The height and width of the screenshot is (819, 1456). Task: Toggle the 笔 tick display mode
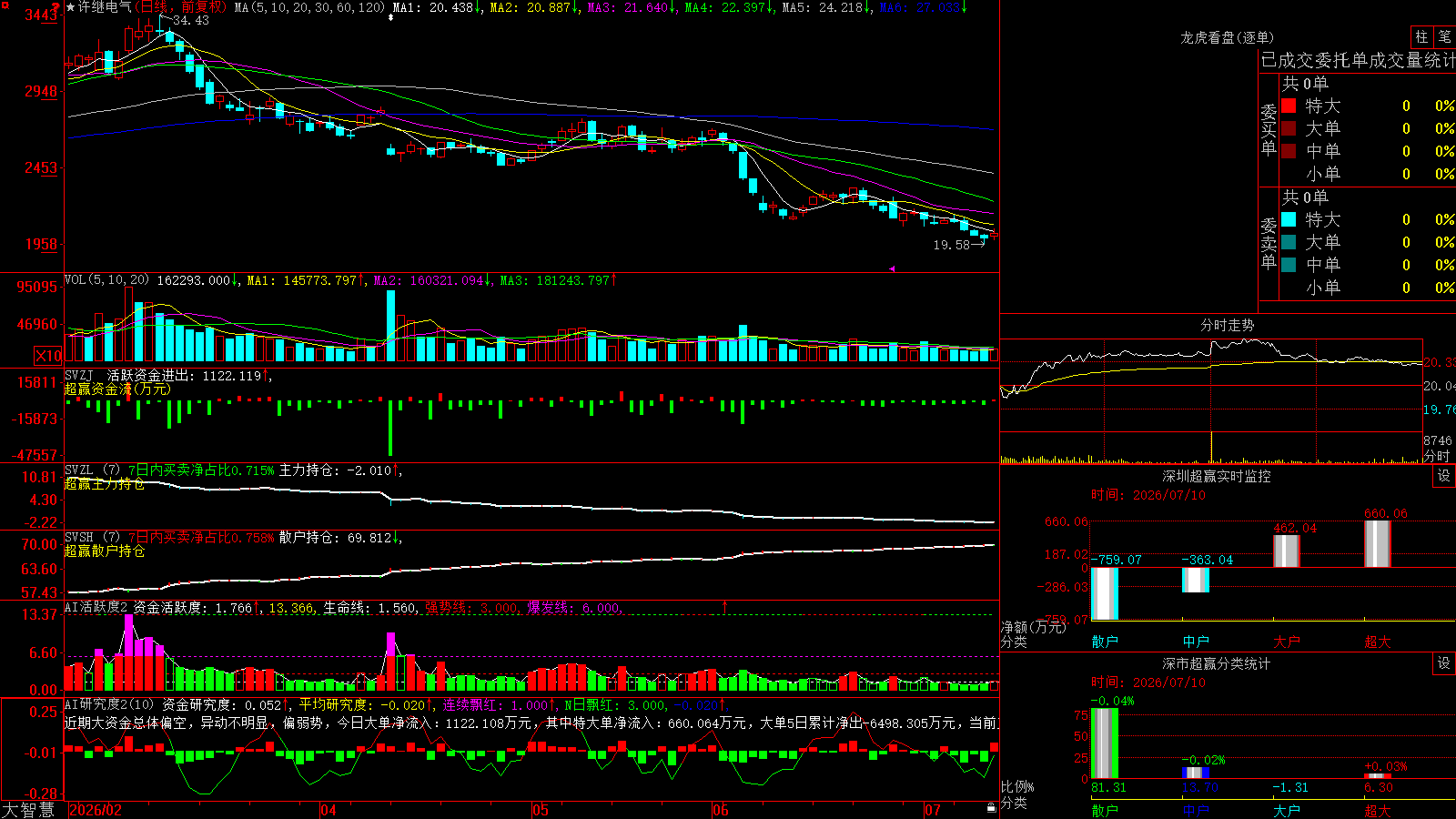coord(1445,36)
